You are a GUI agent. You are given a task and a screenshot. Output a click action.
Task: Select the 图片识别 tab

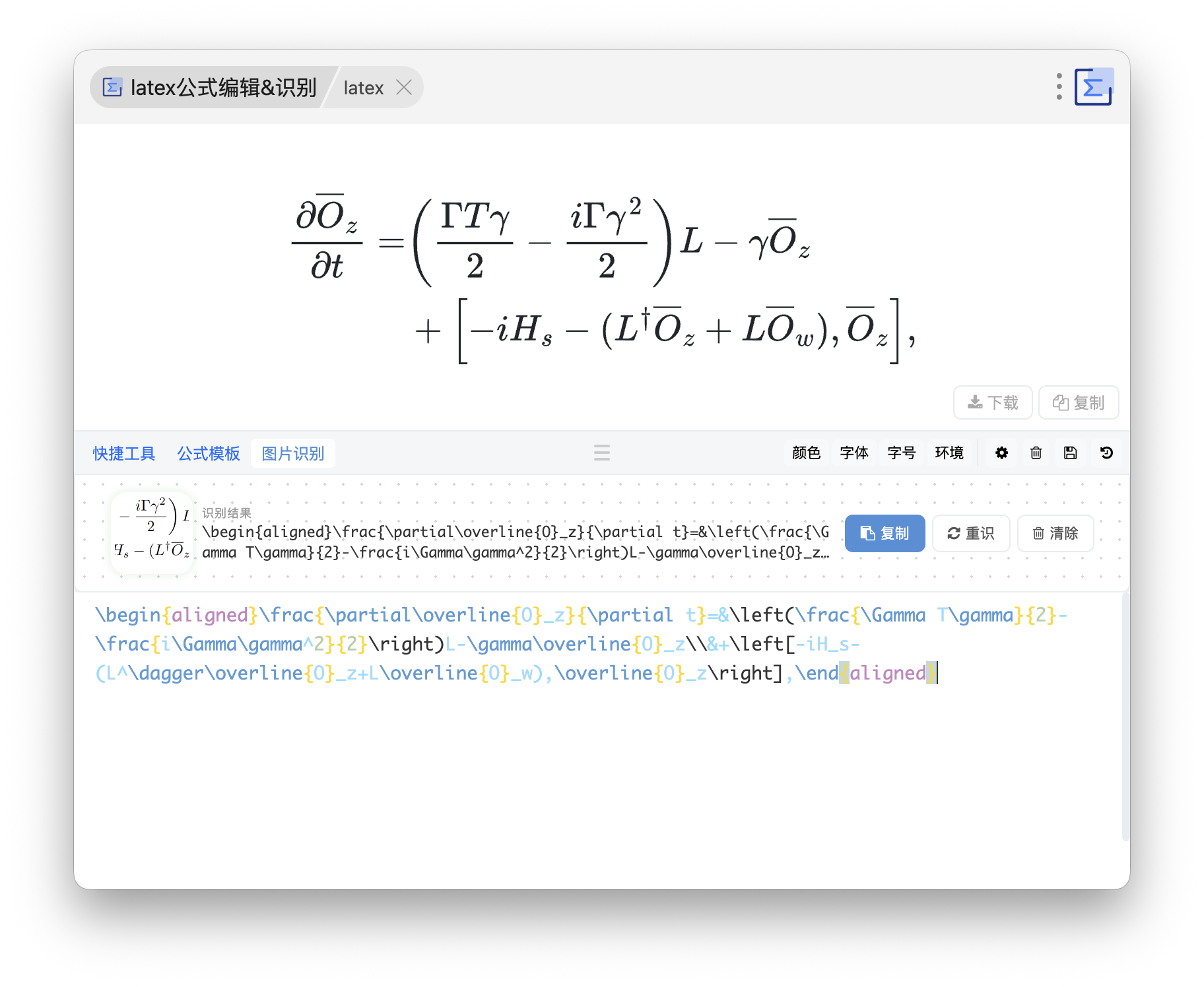click(293, 453)
